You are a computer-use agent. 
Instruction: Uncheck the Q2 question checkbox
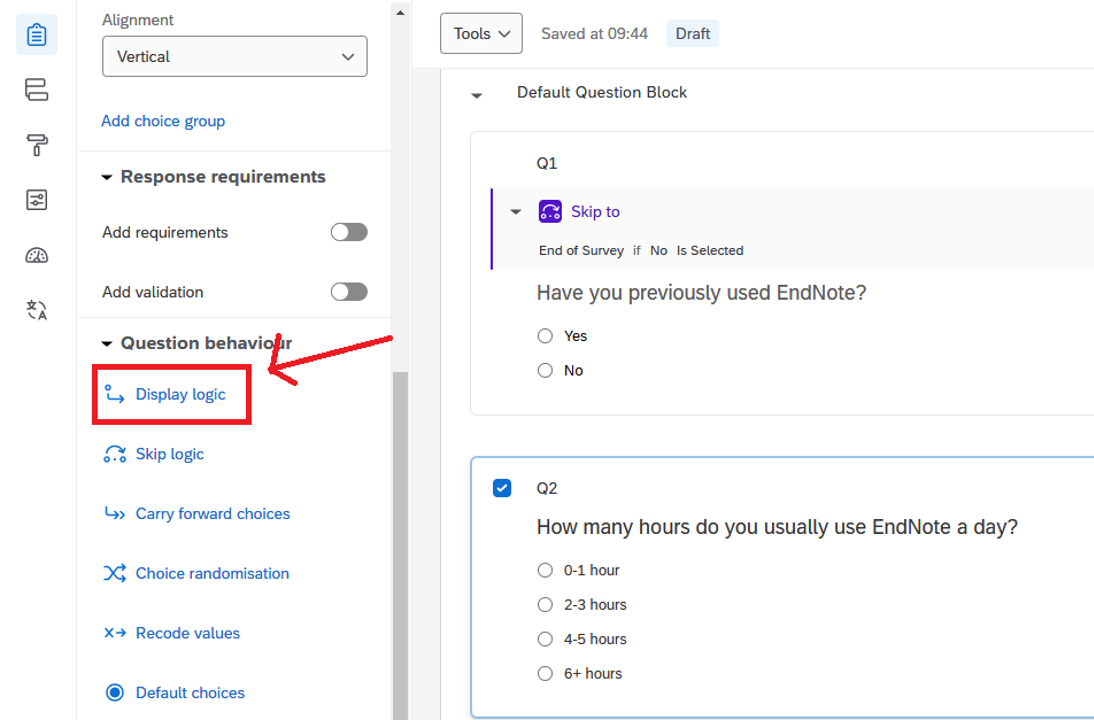click(x=502, y=488)
